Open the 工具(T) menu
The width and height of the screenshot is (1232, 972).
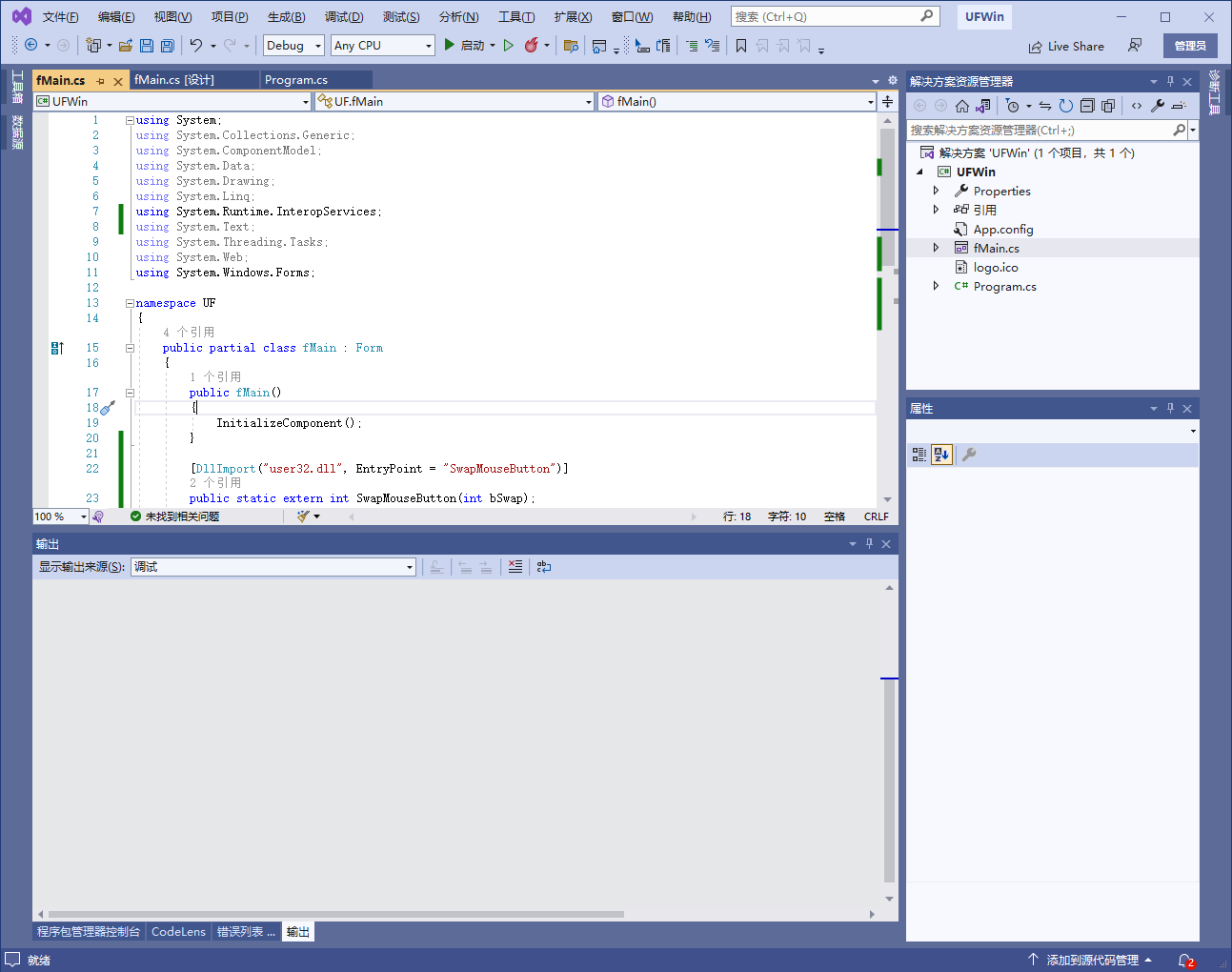[516, 16]
